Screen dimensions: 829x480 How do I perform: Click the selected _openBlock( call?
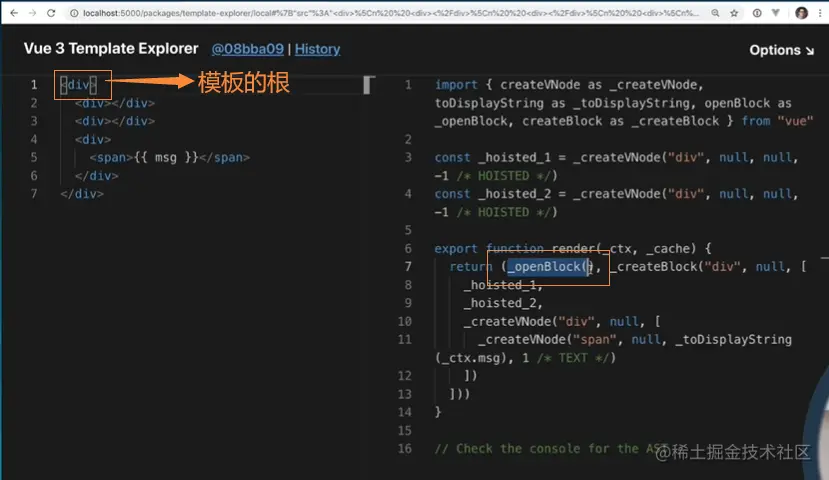[x=548, y=267]
